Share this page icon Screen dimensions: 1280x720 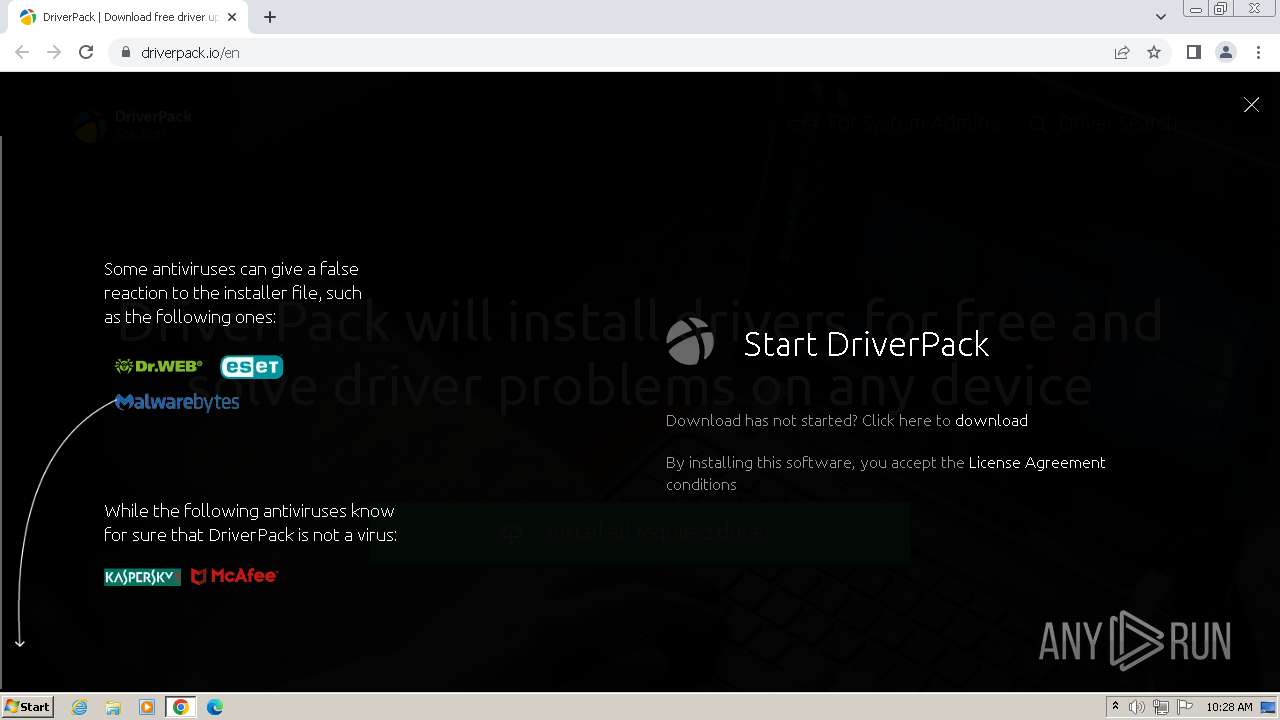pos(1122,52)
